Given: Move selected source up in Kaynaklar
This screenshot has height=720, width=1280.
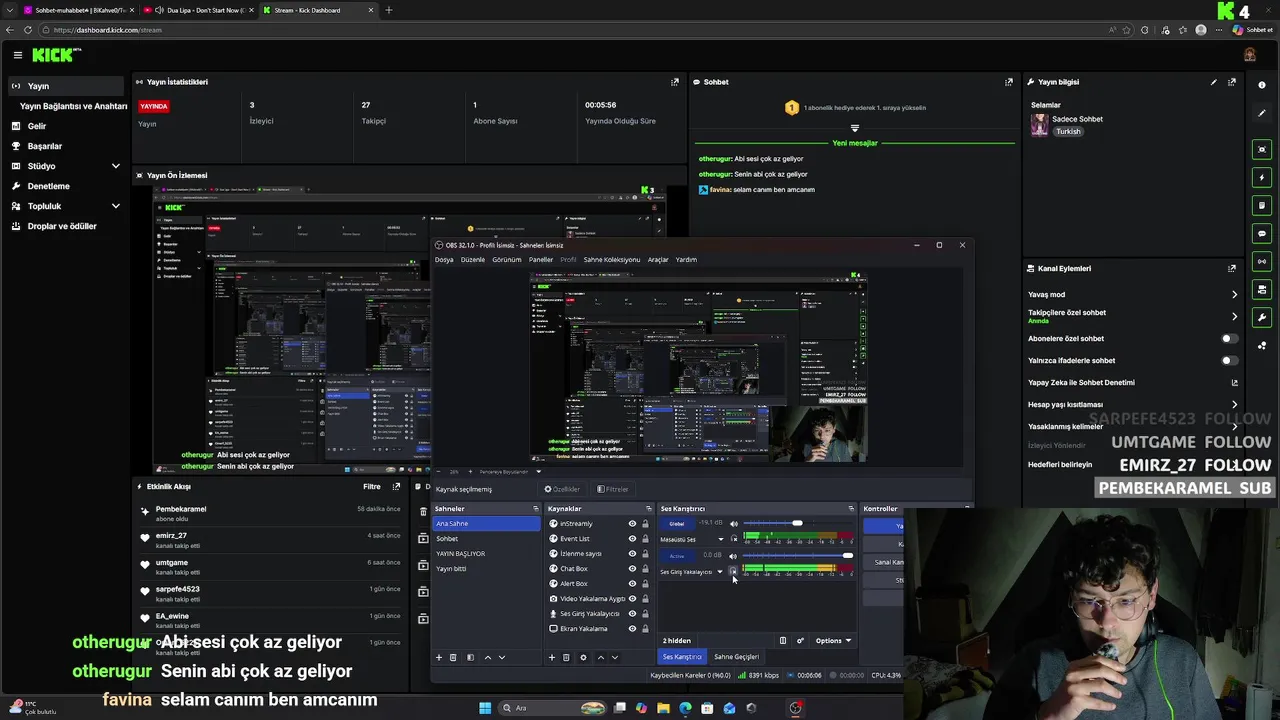Looking at the screenshot, I should point(600,657).
